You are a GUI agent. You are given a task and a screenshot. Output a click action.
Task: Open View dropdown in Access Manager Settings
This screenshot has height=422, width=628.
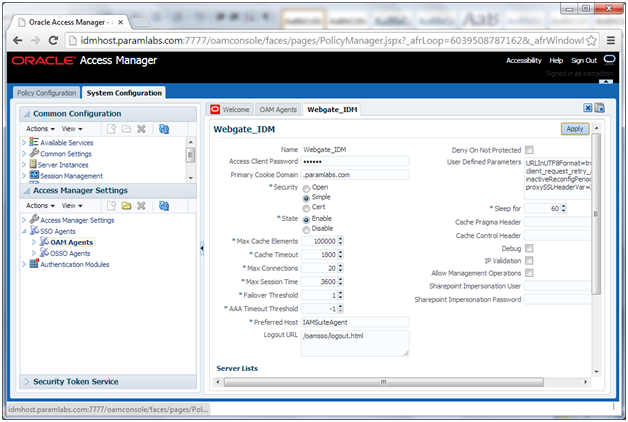[x=72, y=206]
